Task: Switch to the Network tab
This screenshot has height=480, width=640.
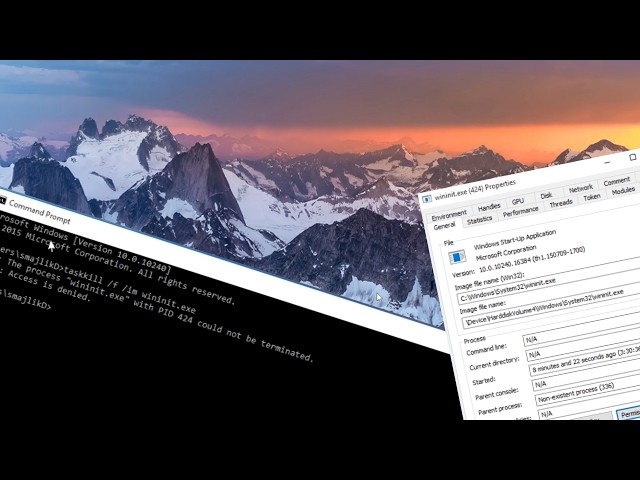Action: pos(580,188)
